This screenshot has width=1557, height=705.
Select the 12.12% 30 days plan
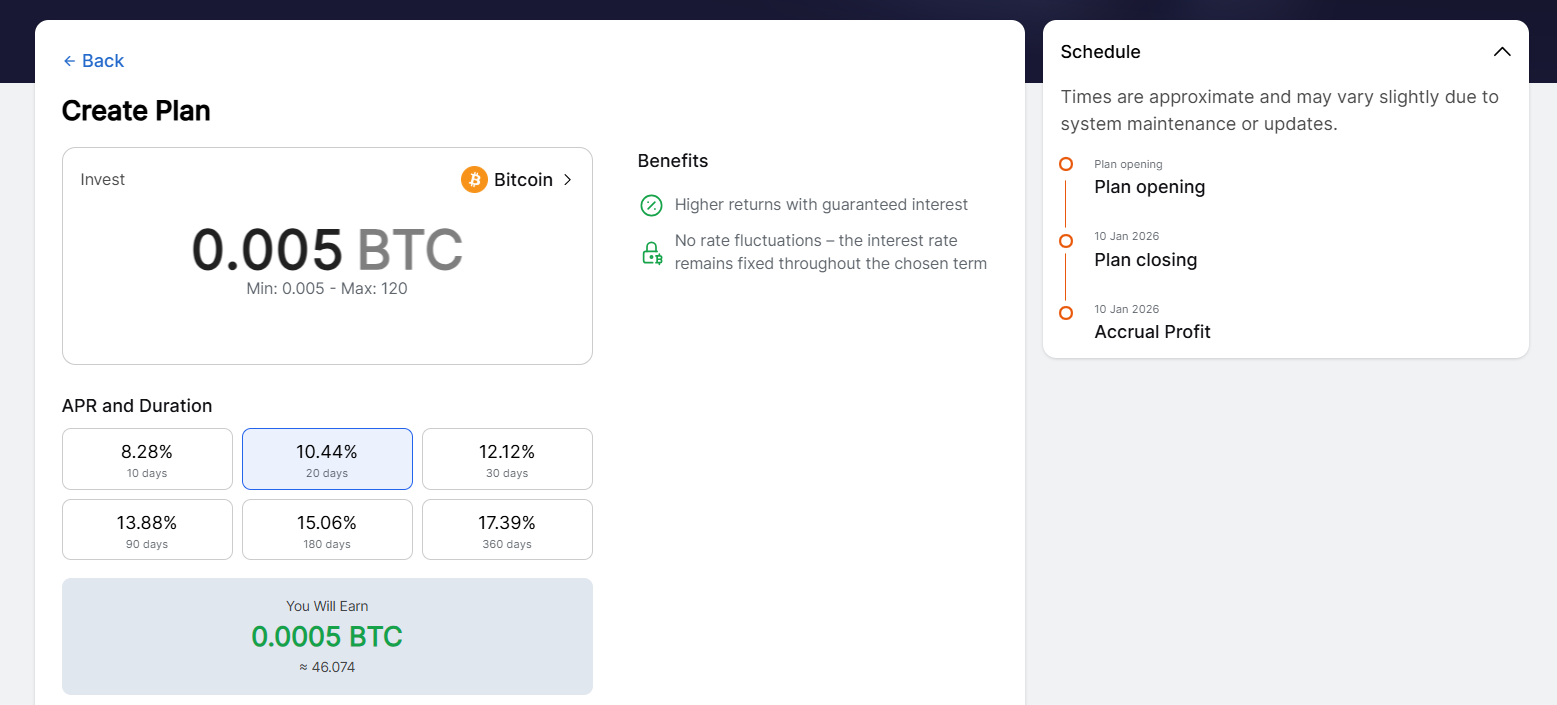(x=507, y=459)
